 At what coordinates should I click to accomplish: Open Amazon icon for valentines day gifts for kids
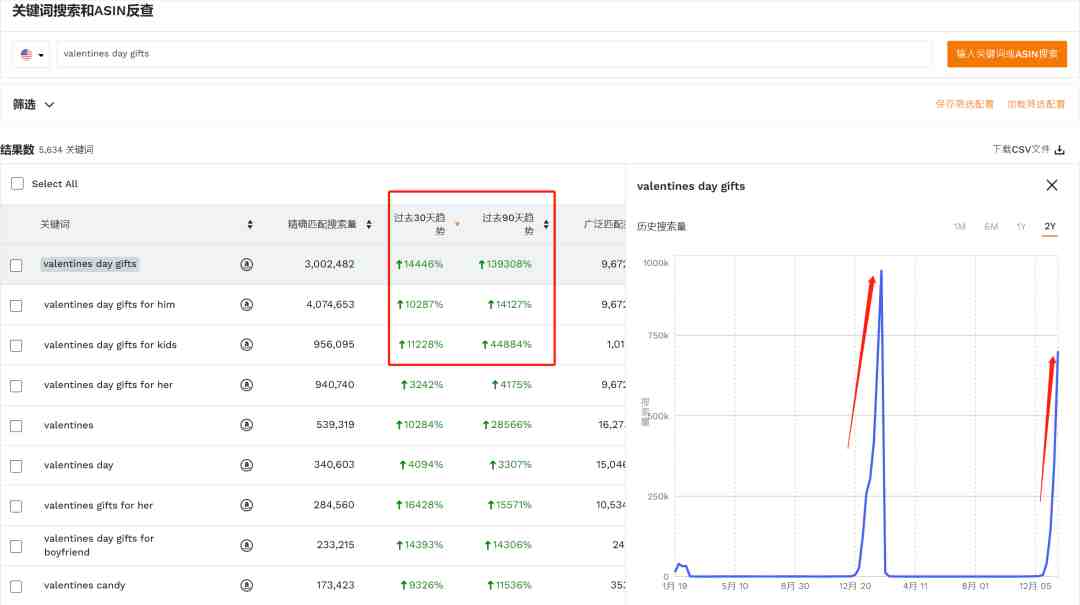(247, 345)
